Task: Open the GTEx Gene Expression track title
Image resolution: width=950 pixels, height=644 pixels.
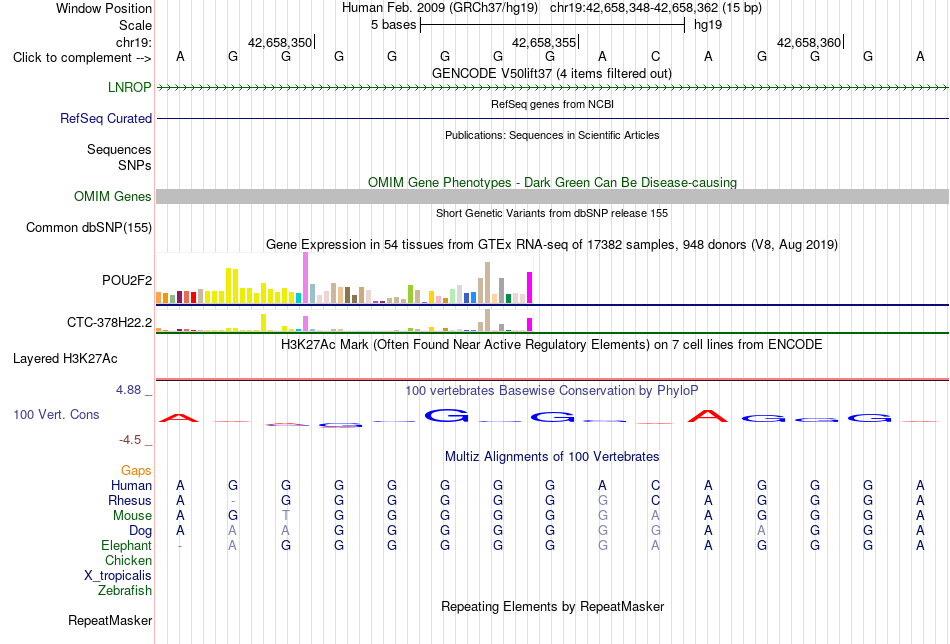Action: [x=552, y=245]
